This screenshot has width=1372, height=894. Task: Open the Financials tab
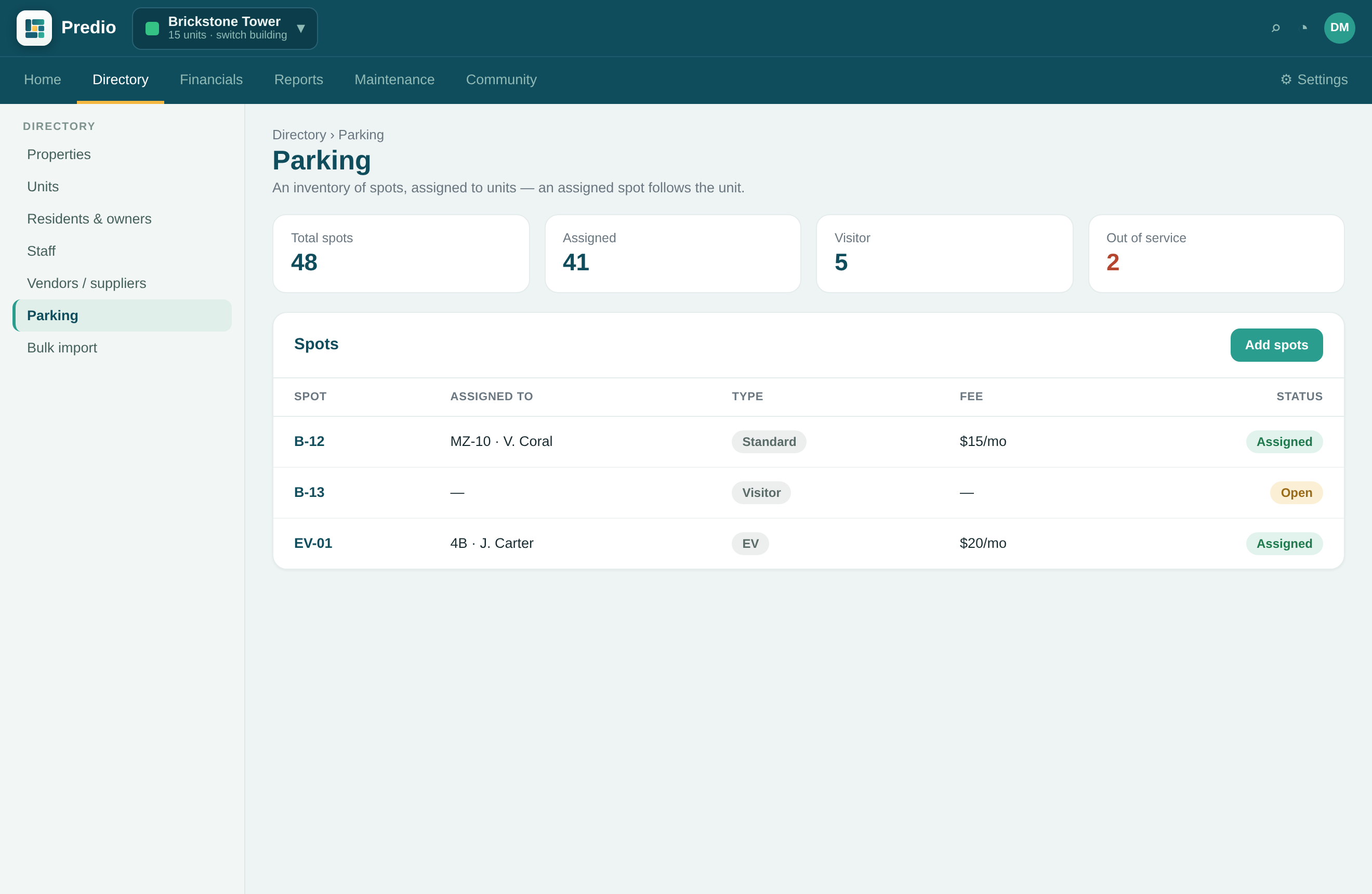(211, 80)
